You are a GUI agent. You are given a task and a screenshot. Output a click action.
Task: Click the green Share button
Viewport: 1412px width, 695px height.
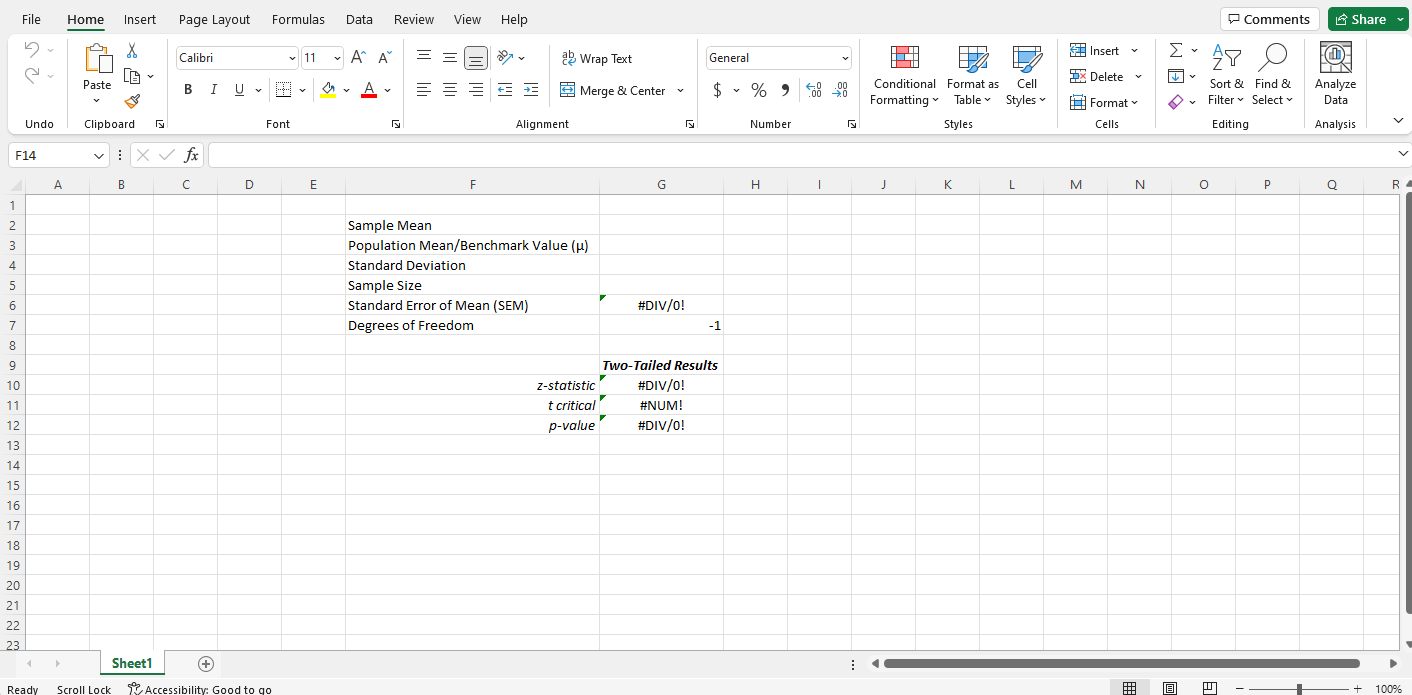[1365, 18]
